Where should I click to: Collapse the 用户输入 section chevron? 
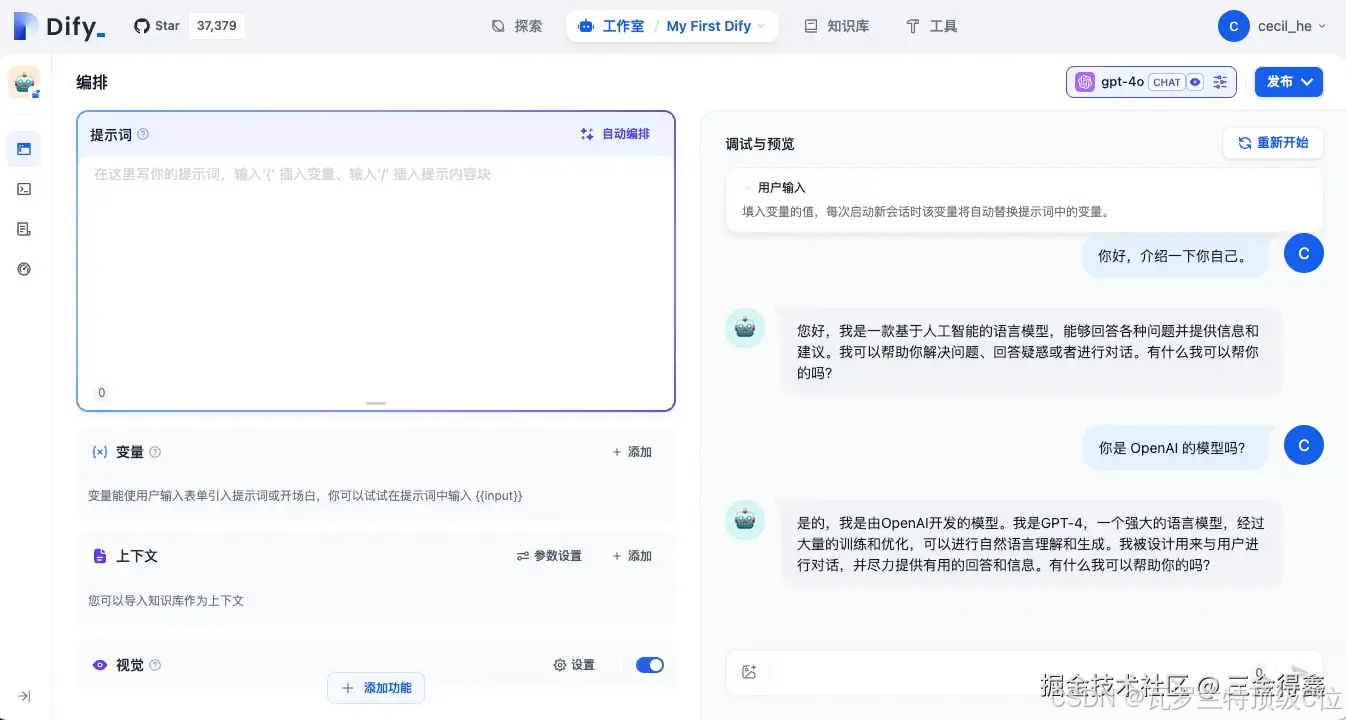747,188
